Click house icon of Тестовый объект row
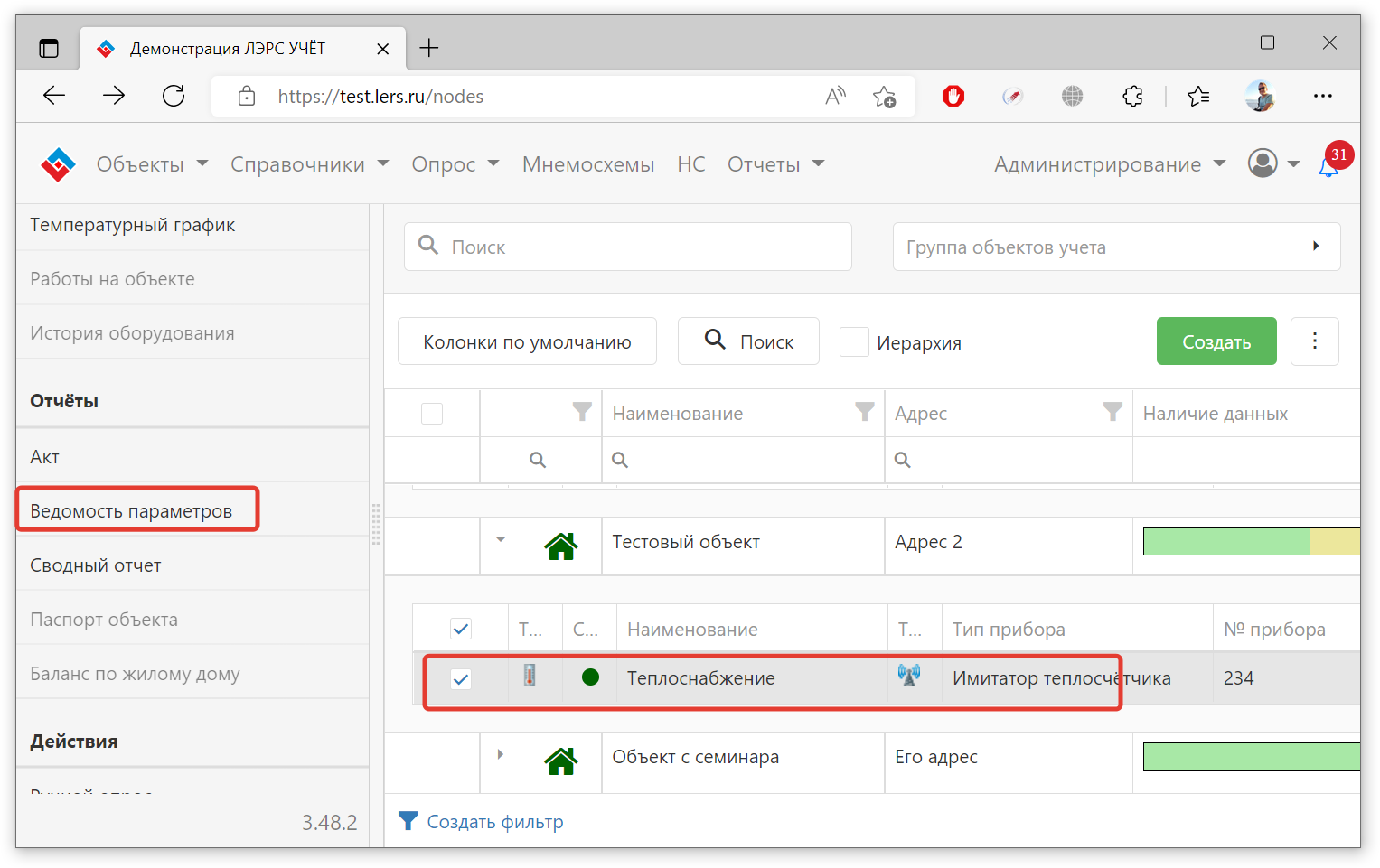 560,546
